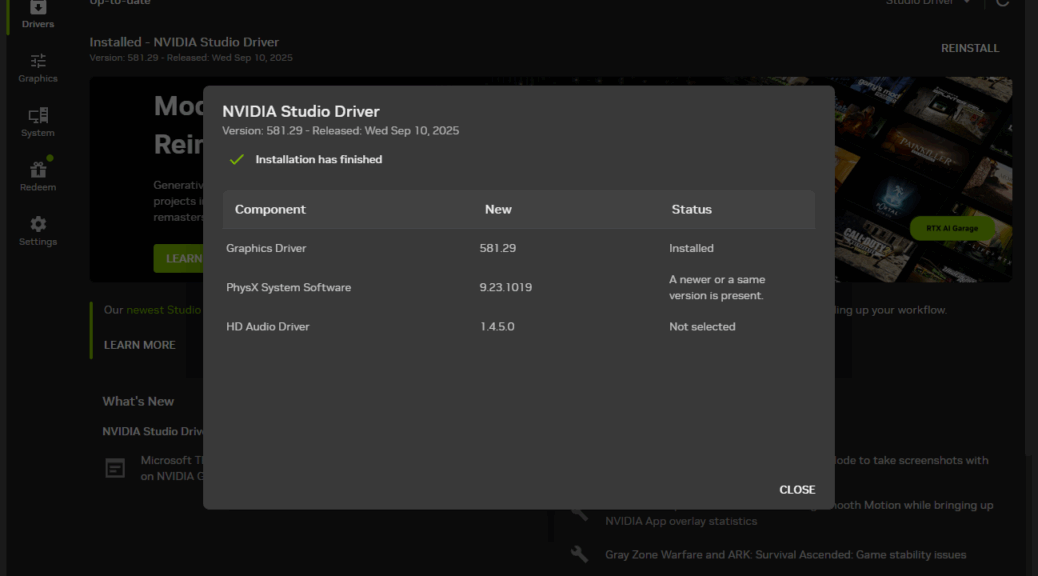Close the installation finished dialog
This screenshot has height=576, width=1038.
797,490
